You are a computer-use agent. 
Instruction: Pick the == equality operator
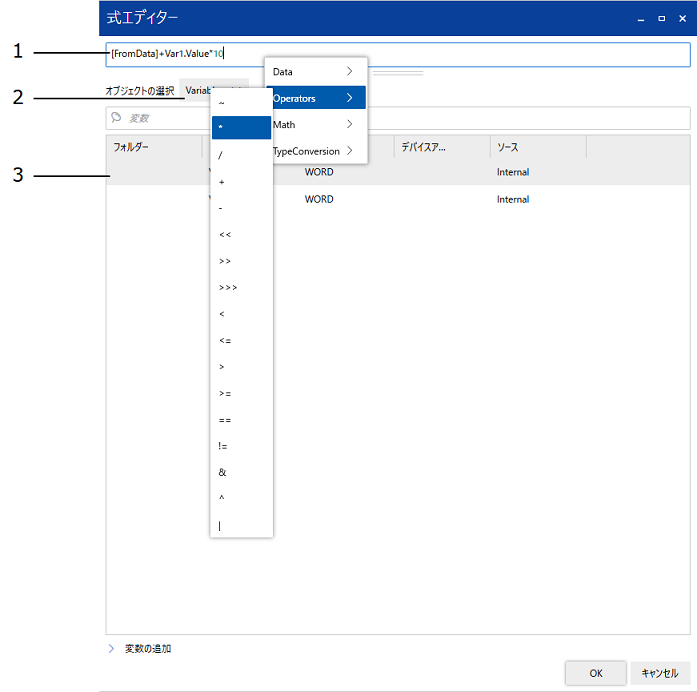pos(241,420)
